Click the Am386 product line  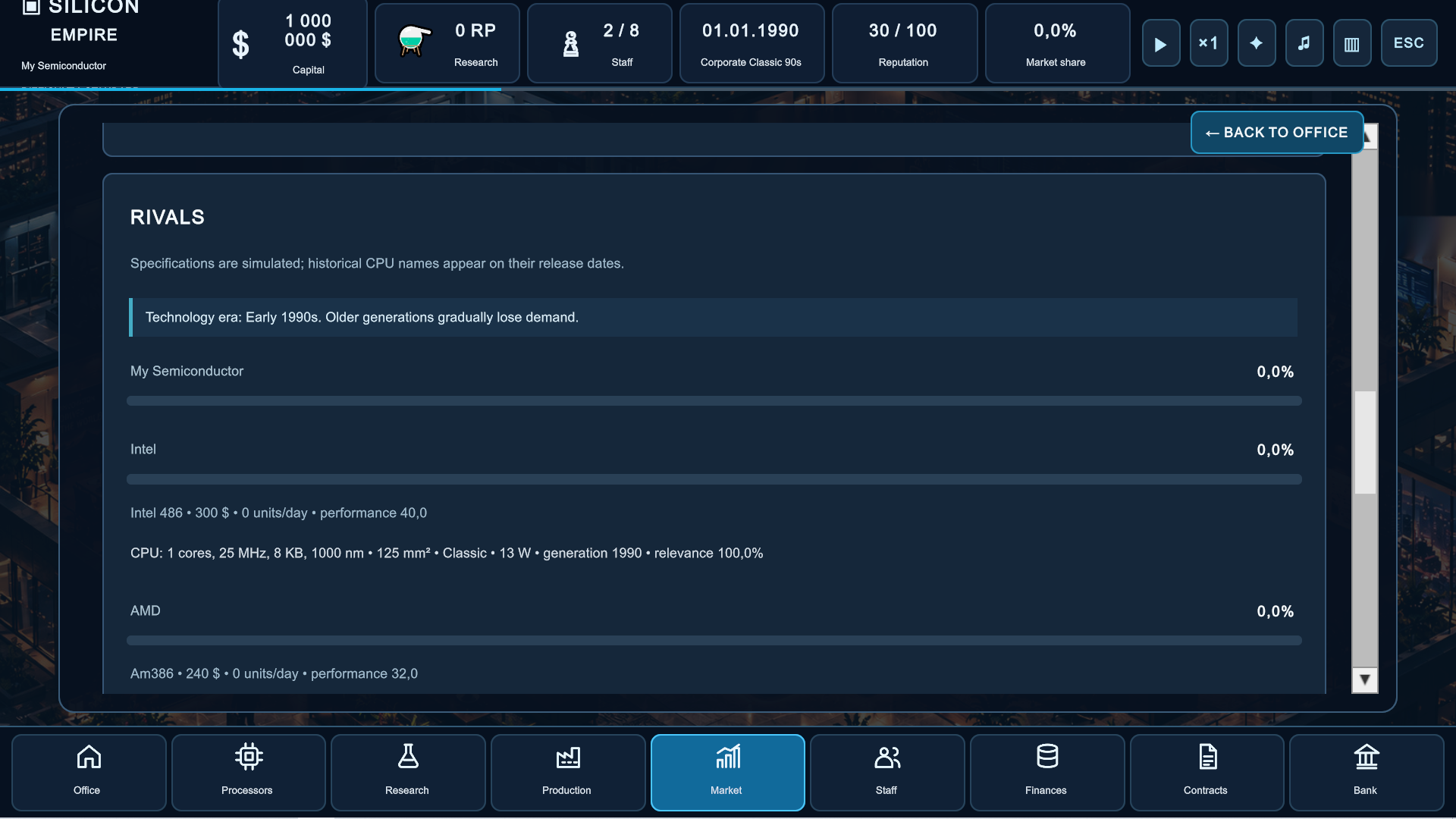tap(274, 674)
